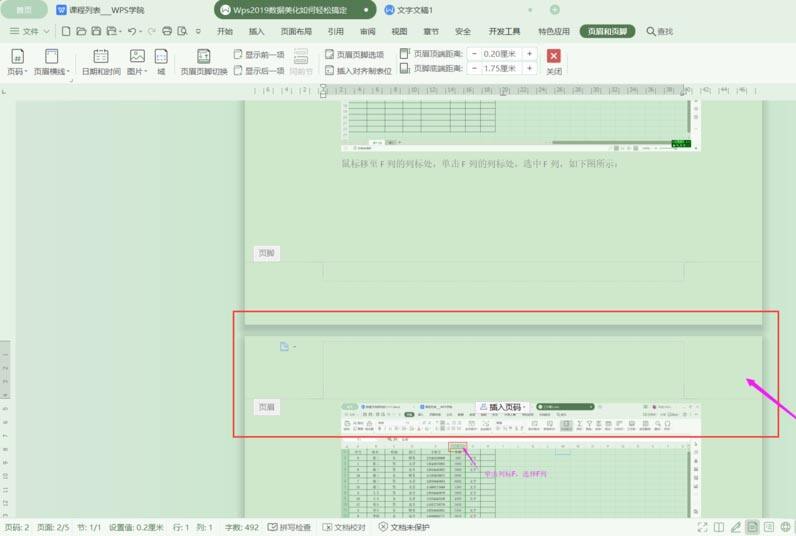Click 文档校对 in the status bar
The width and height of the screenshot is (796, 536).
pos(344,527)
